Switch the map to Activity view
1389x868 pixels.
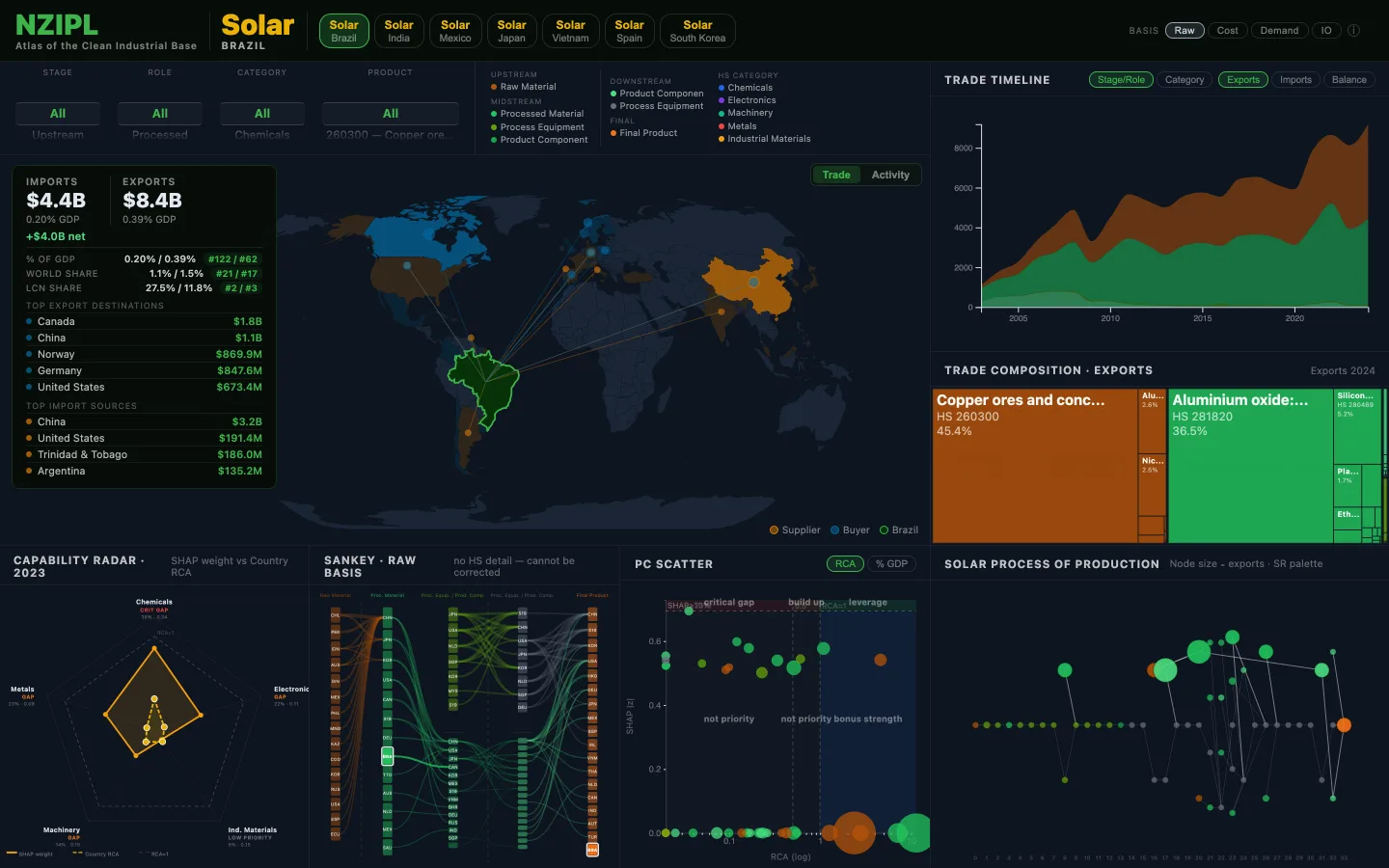pyautogui.click(x=890, y=175)
